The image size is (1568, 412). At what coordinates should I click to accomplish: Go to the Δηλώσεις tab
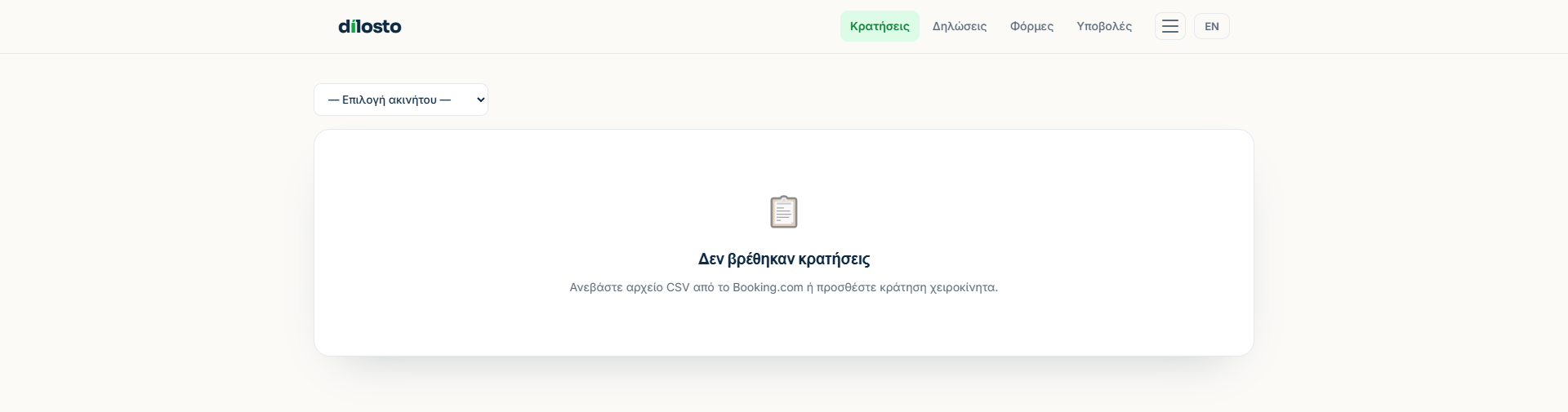coord(960,26)
